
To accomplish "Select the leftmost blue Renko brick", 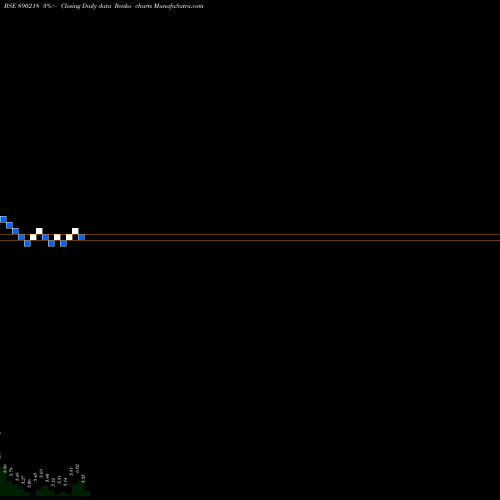I will pyautogui.click(x=3, y=219).
